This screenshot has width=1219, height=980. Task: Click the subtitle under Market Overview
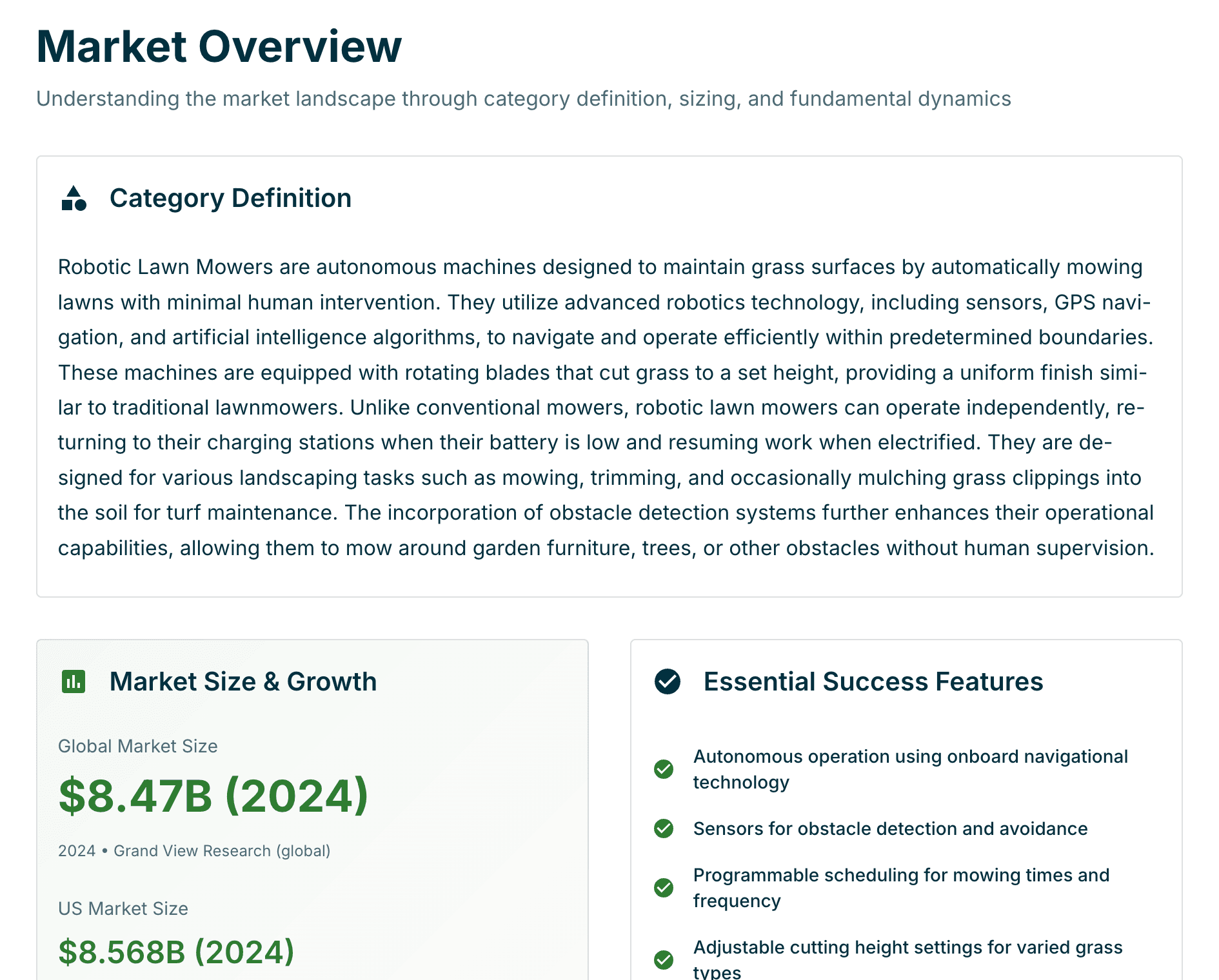523,99
